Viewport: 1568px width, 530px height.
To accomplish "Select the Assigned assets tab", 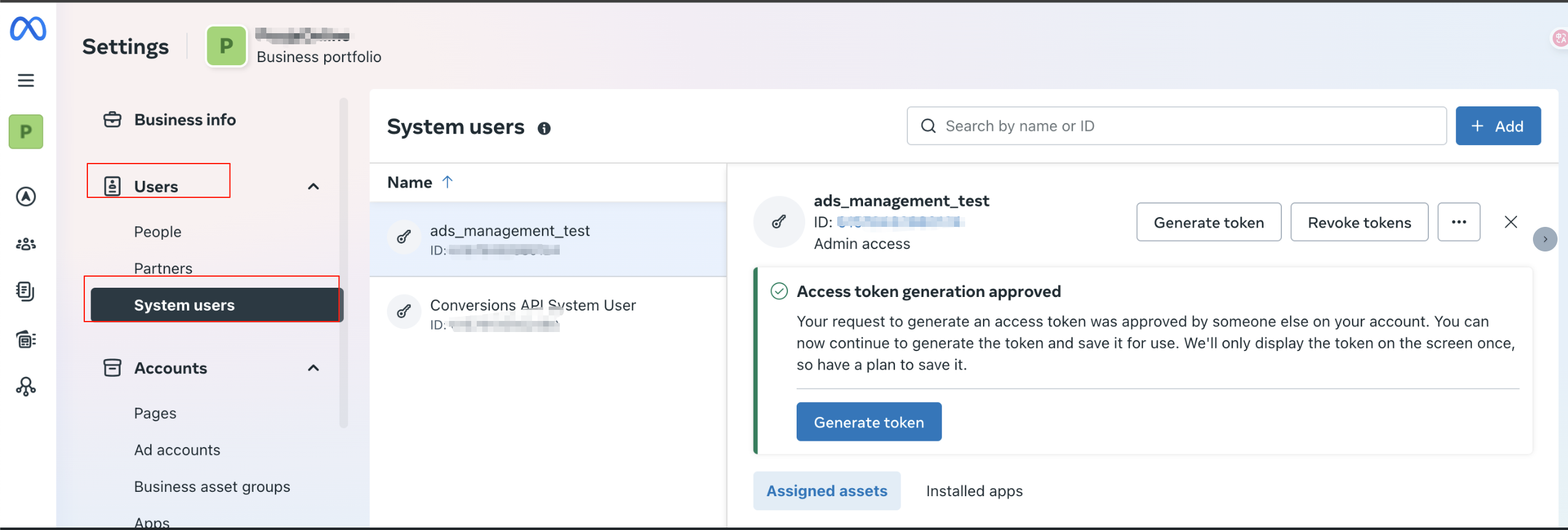I will click(826, 491).
